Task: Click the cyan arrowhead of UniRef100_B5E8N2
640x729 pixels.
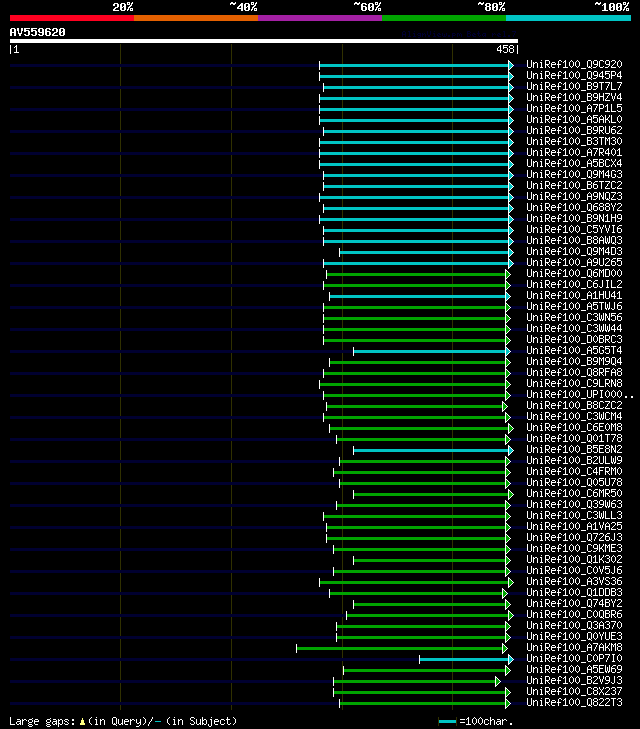Action: click(511, 451)
